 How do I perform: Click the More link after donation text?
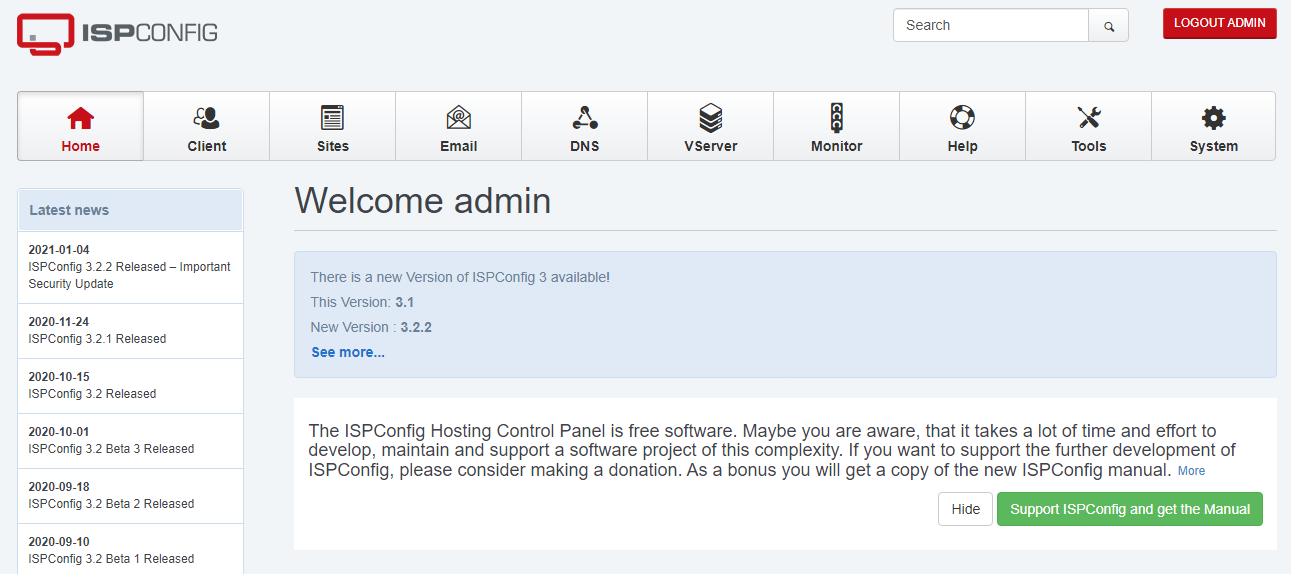coord(1191,471)
